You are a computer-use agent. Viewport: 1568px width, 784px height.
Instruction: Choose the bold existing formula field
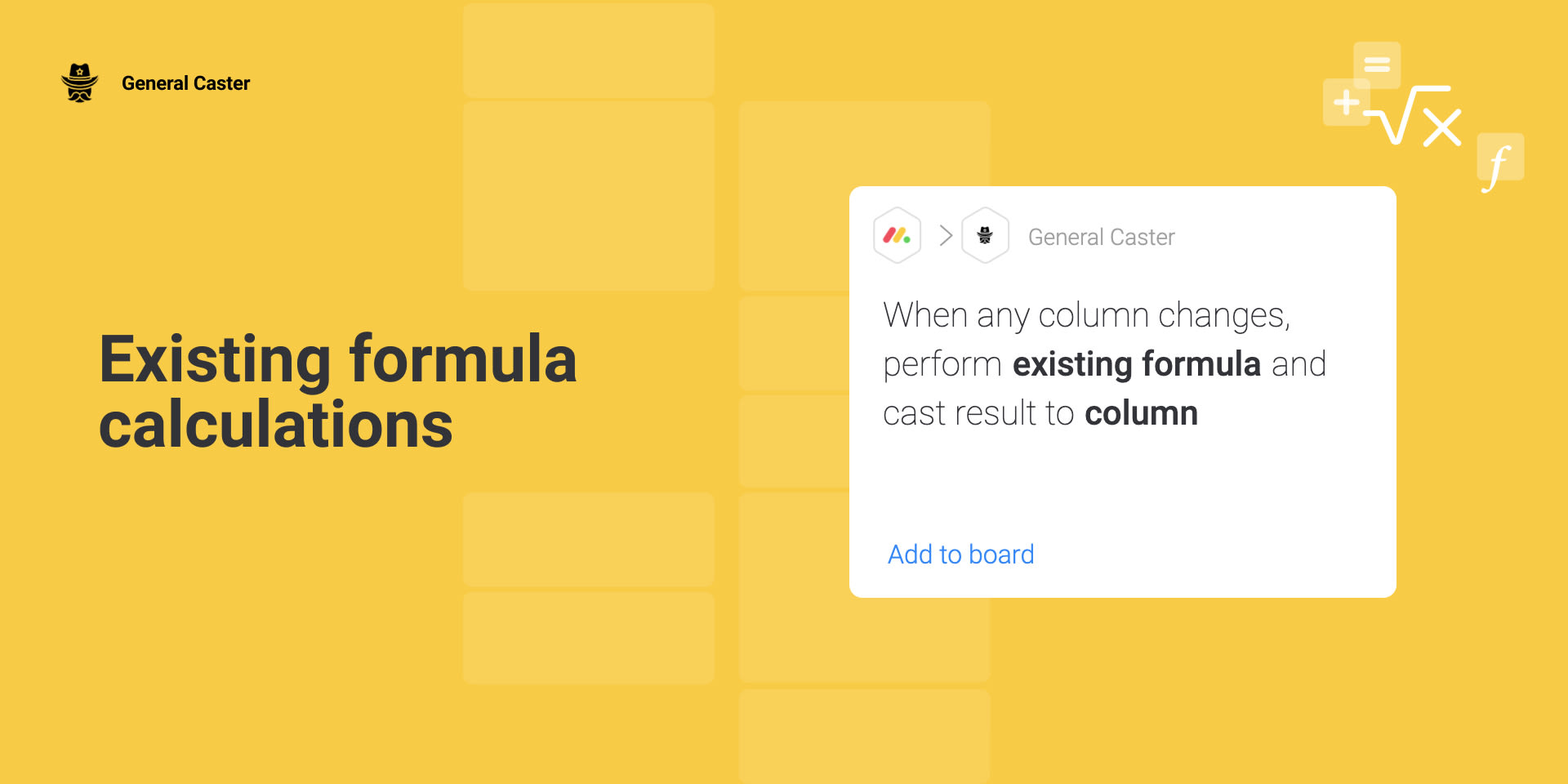pos(1136,364)
